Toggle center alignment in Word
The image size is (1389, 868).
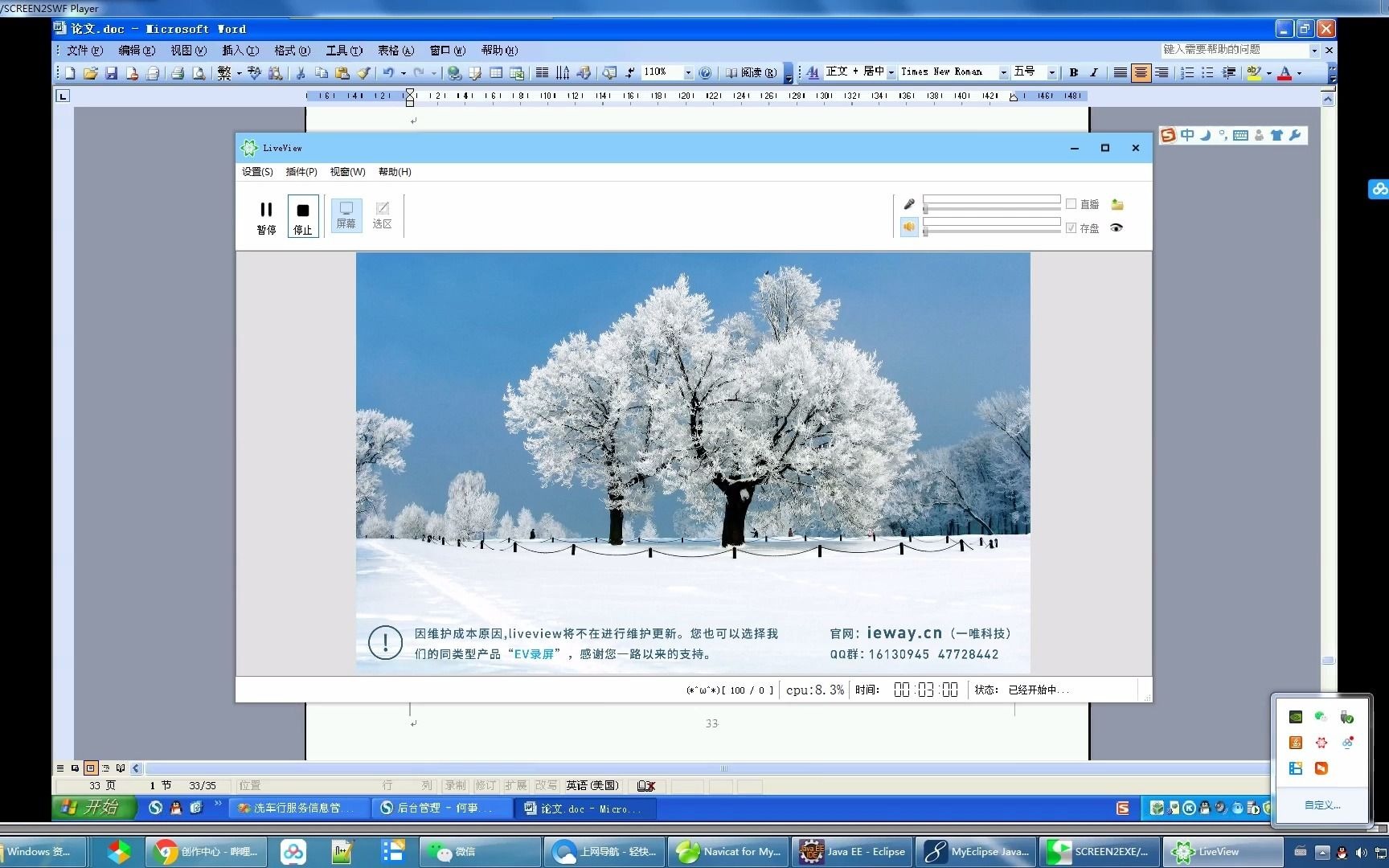click(1141, 73)
